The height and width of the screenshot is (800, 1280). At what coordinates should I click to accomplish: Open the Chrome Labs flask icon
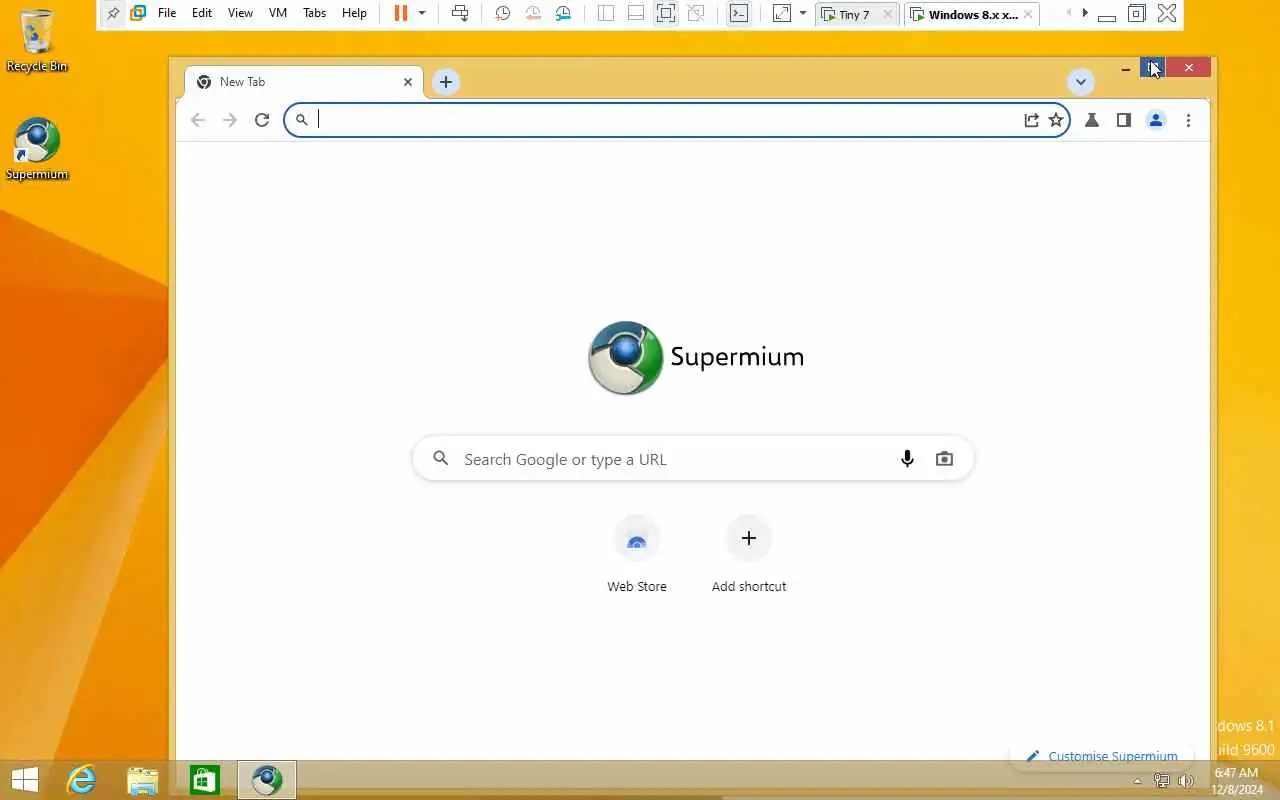point(1092,120)
